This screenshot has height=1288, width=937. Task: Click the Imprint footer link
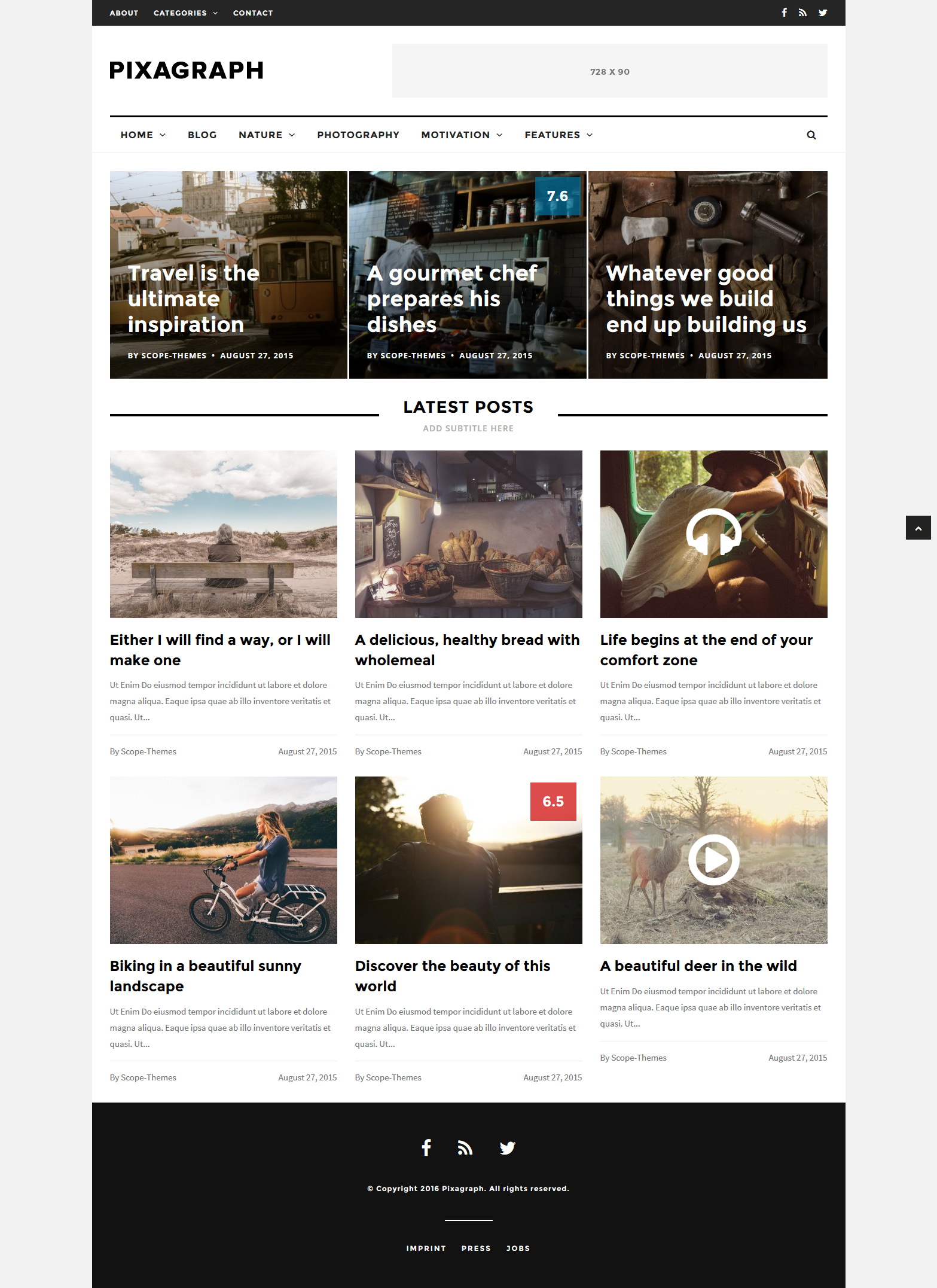(x=426, y=1249)
